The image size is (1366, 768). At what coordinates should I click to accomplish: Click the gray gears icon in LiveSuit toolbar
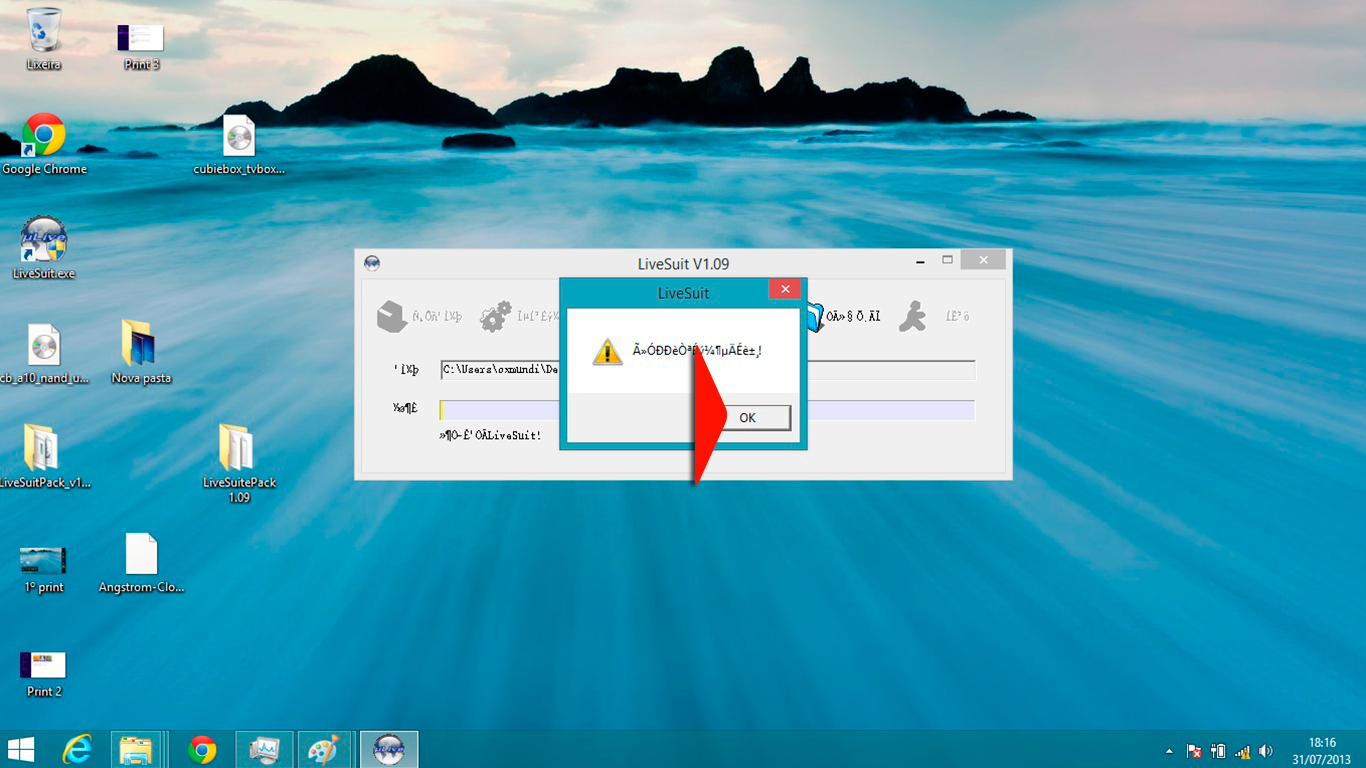pos(495,316)
